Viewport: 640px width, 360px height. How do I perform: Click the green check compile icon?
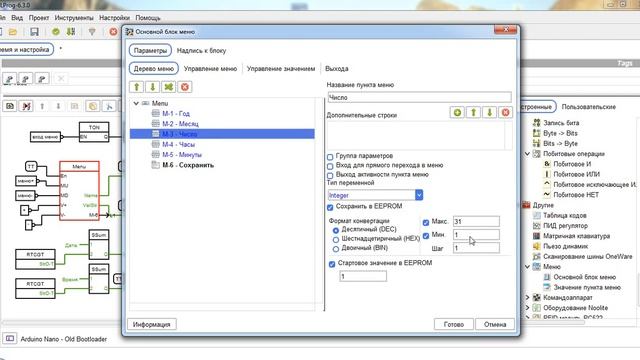pos(56,32)
